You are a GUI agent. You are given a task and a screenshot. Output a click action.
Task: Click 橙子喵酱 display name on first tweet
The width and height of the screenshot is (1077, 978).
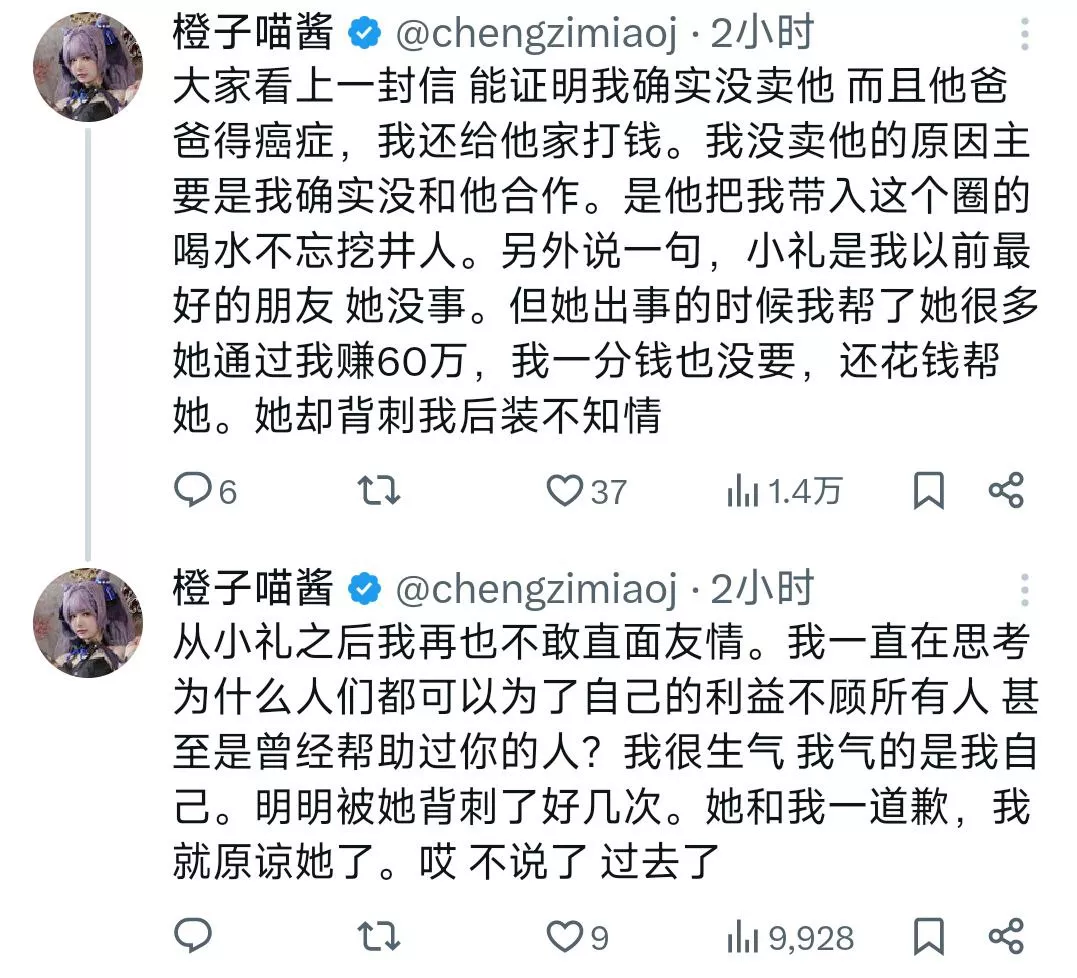253,32
